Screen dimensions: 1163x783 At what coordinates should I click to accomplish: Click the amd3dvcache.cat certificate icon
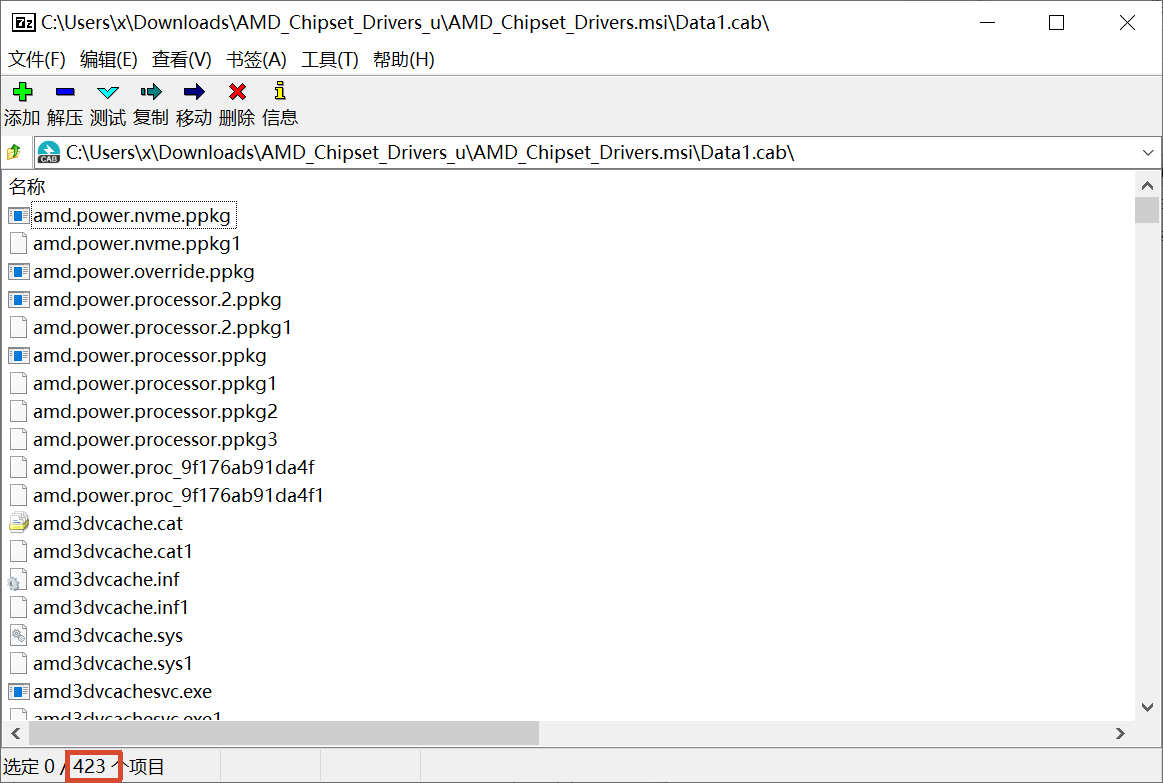[19, 523]
